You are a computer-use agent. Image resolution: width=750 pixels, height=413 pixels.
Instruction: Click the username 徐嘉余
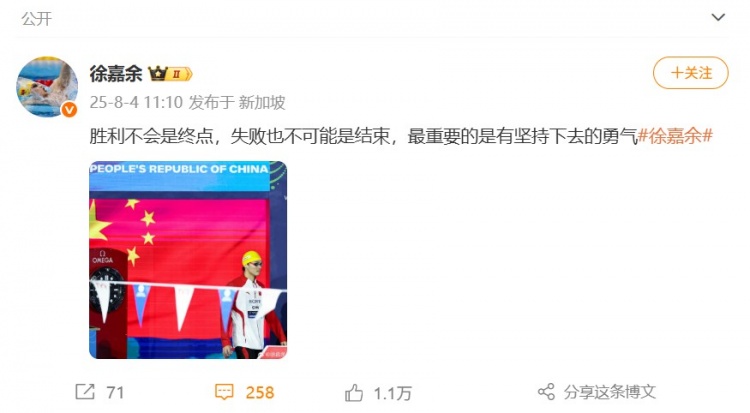[116, 74]
